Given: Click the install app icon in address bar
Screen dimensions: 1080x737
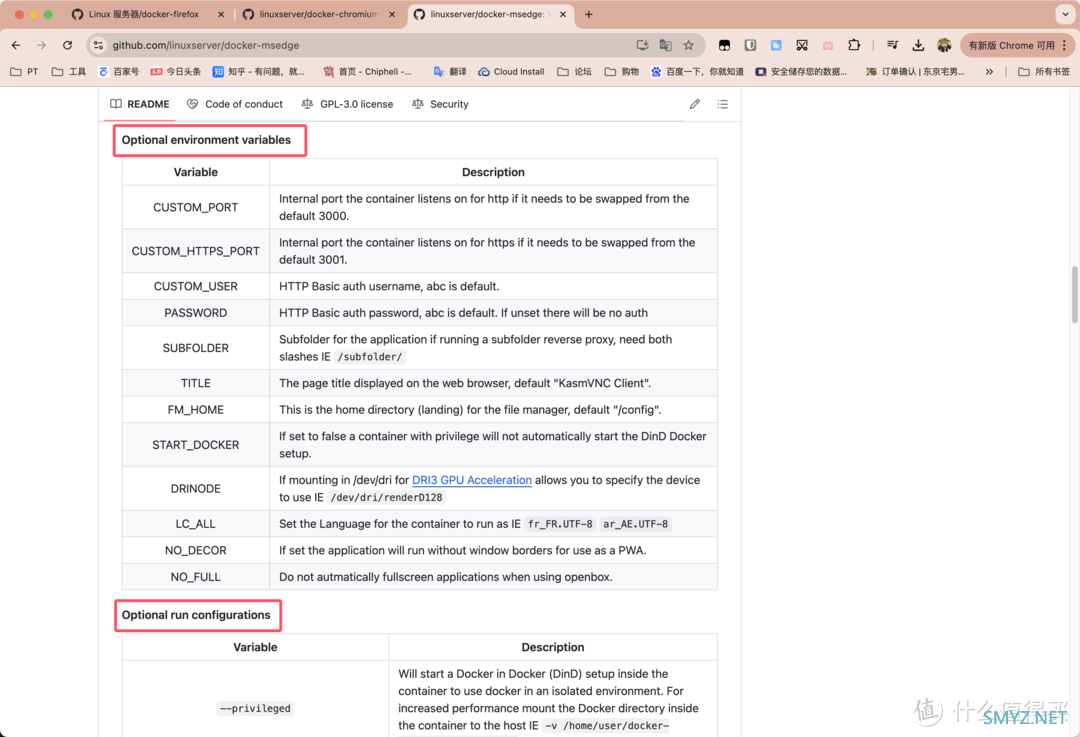Looking at the screenshot, I should [x=642, y=45].
